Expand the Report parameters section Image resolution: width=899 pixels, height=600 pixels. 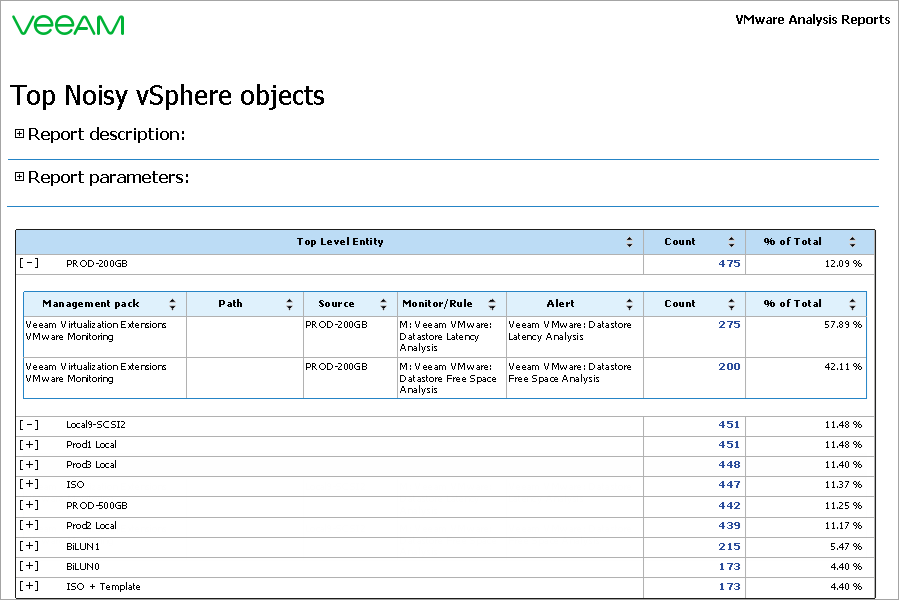19,177
